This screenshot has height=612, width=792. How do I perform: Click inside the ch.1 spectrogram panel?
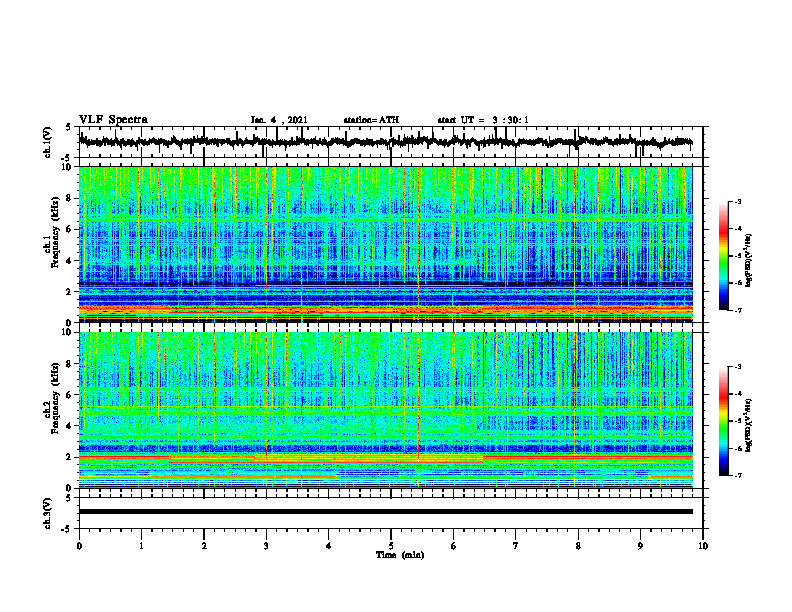pos(385,244)
